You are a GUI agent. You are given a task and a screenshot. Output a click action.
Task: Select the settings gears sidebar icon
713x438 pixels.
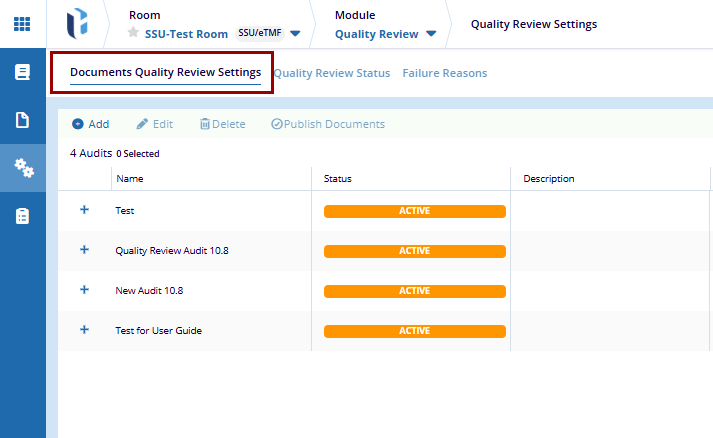pyautogui.click(x=22, y=168)
